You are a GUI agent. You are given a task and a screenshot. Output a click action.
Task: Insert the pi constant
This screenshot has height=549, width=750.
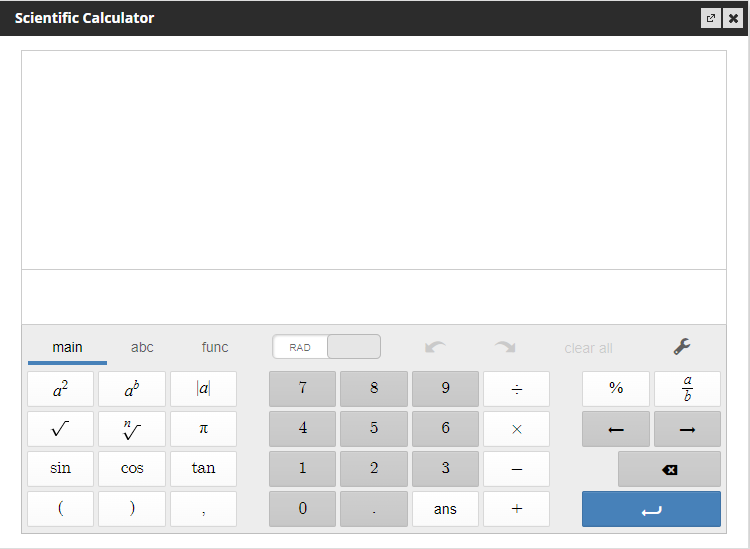click(203, 429)
